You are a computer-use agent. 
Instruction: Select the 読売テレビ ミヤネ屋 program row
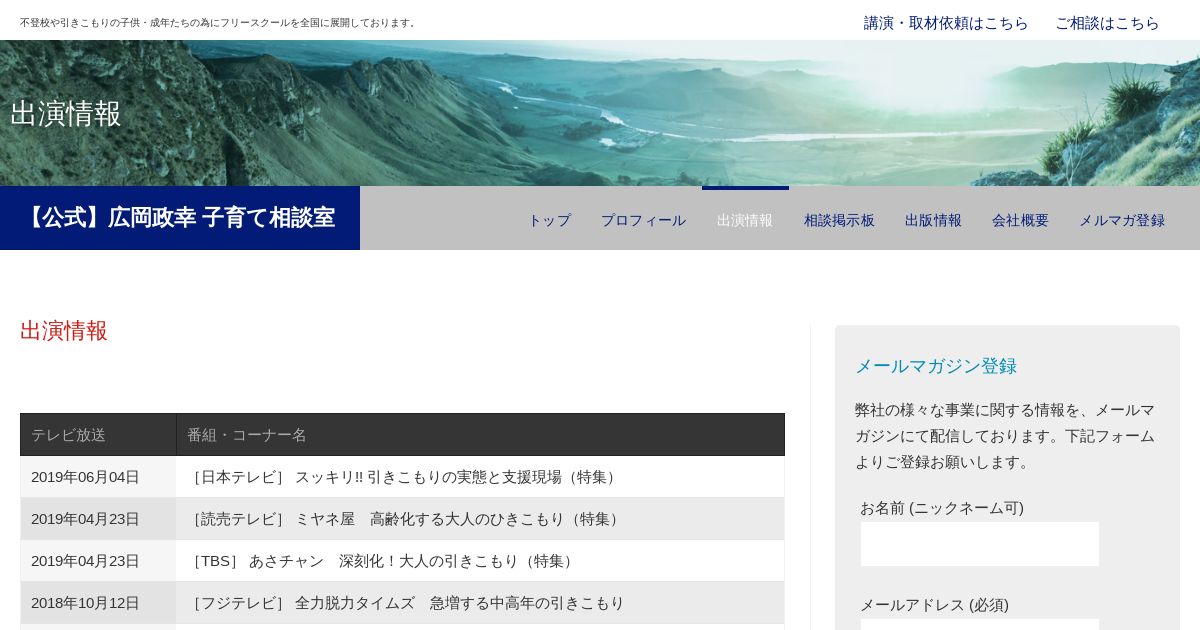(481, 519)
